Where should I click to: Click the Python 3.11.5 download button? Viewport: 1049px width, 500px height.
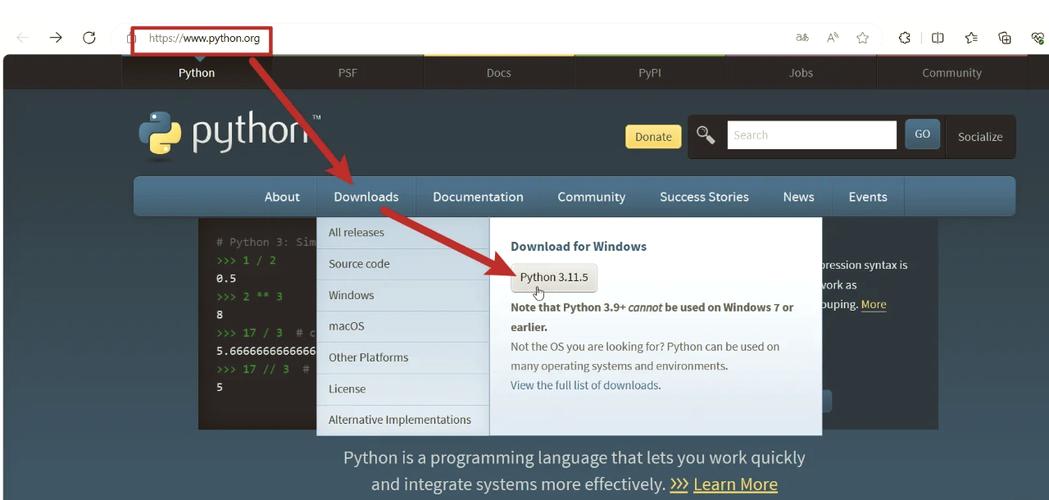pos(554,277)
